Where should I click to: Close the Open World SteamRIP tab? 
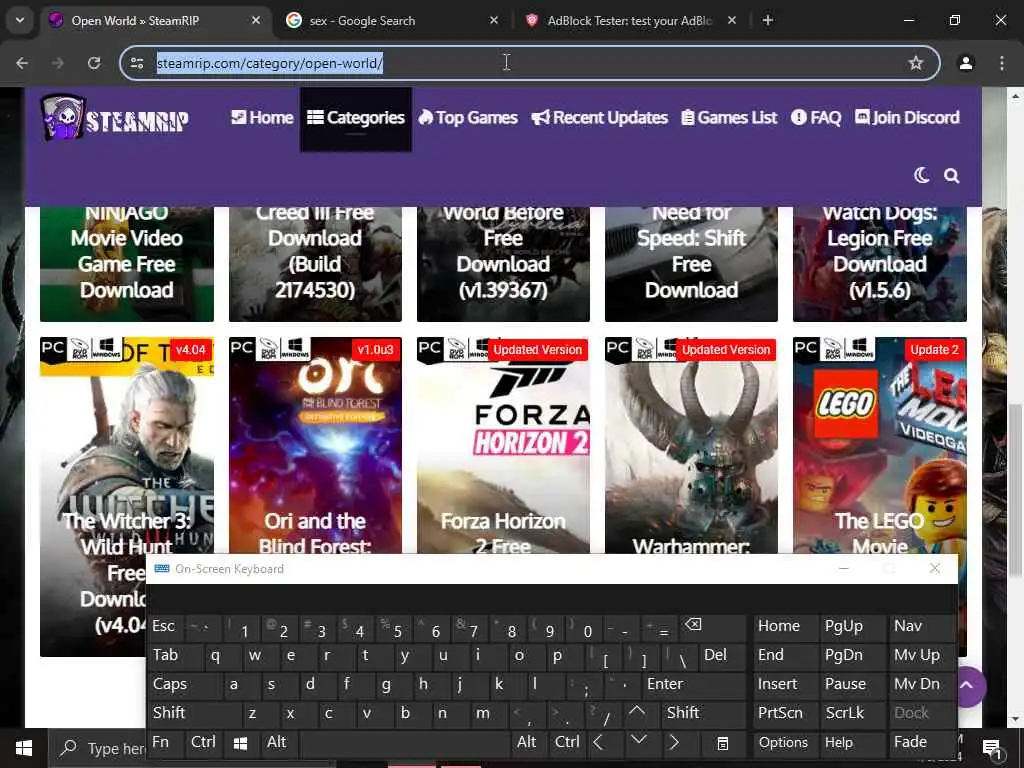tap(256, 20)
